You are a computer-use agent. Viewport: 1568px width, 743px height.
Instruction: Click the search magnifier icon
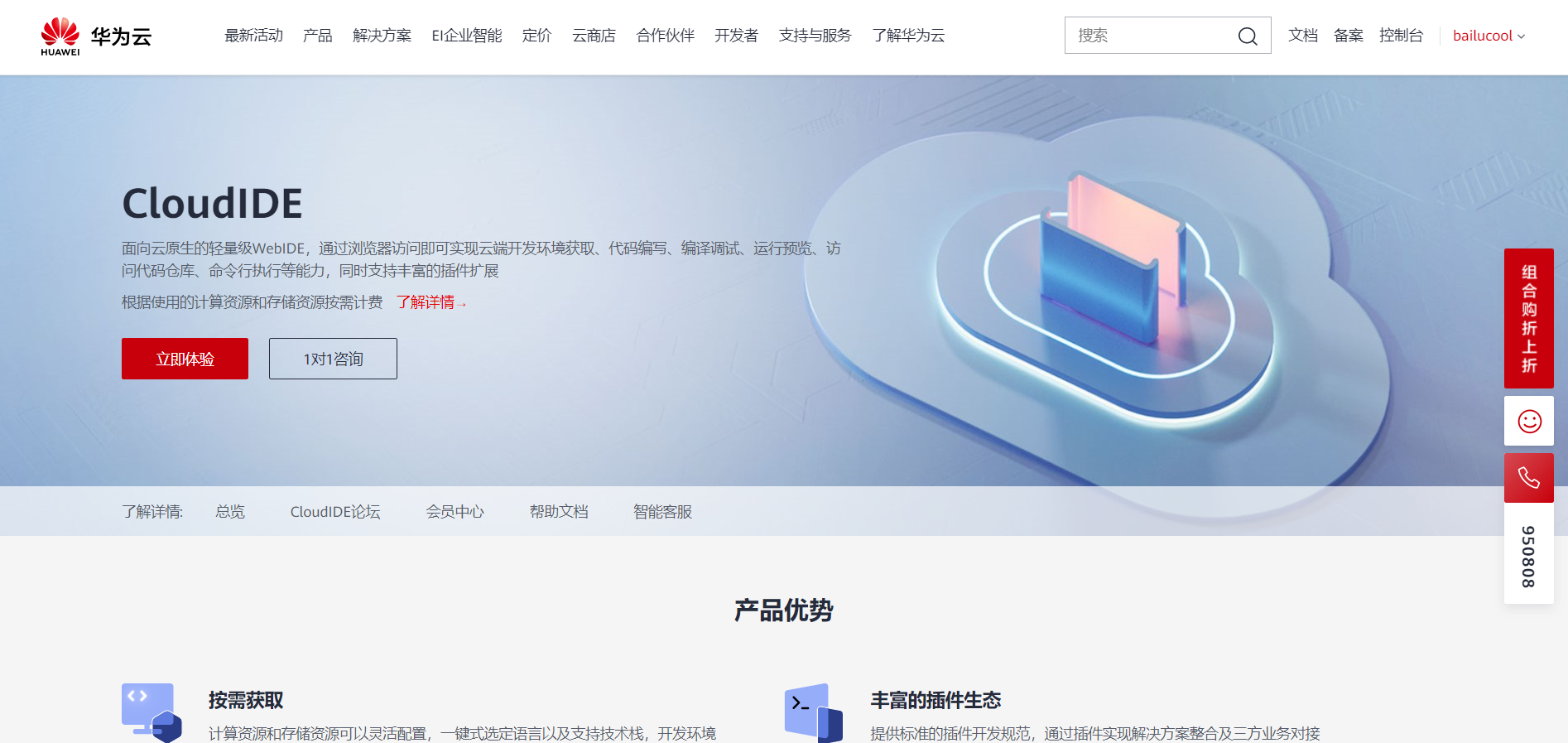[1247, 36]
